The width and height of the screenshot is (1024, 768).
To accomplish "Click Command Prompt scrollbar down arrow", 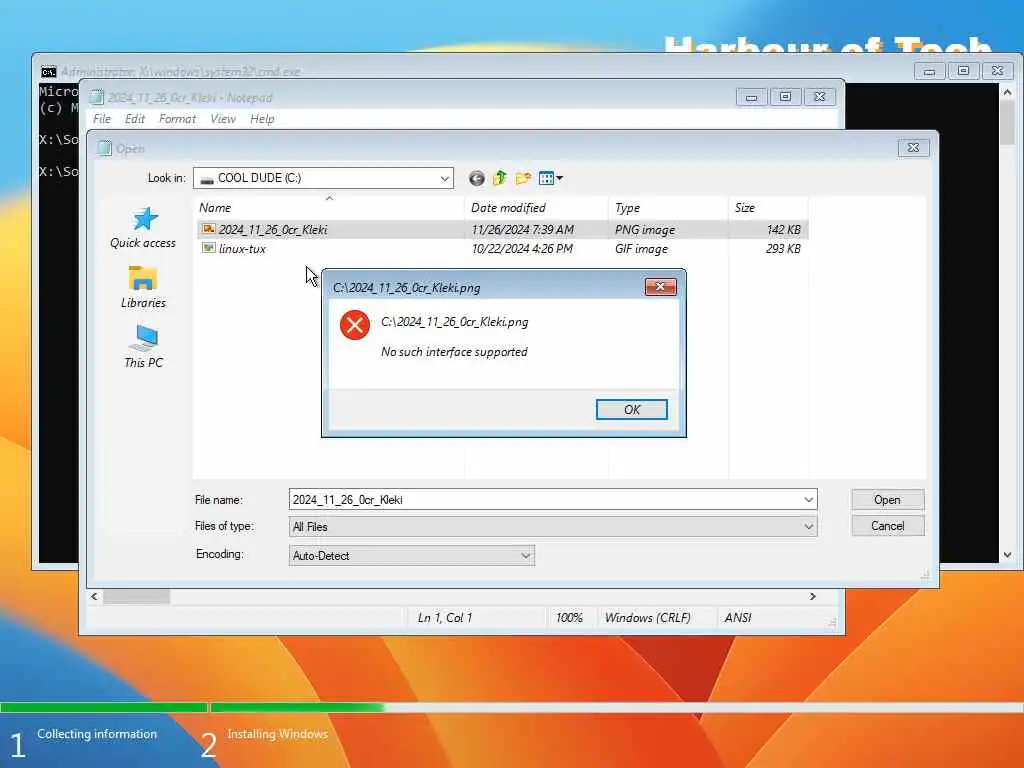I will (x=1007, y=554).
